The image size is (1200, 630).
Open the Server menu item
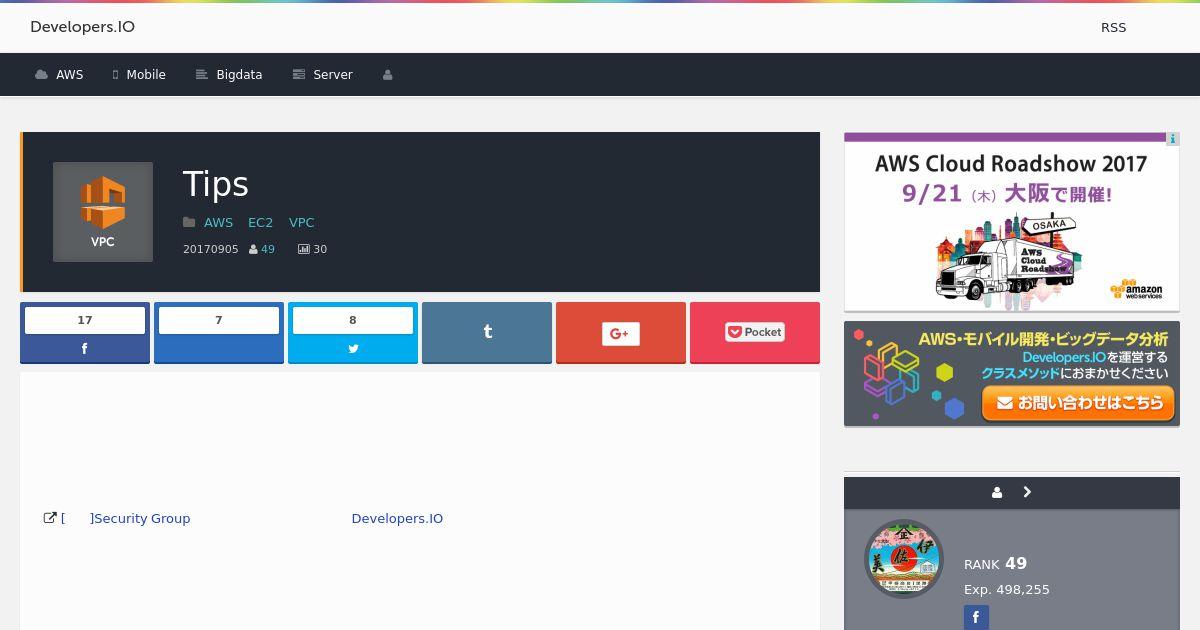coord(322,75)
